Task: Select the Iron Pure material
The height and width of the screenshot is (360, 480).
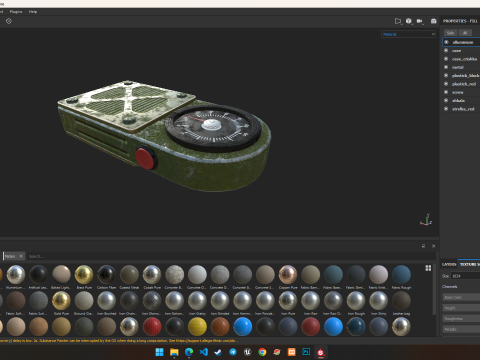Action: (288, 303)
